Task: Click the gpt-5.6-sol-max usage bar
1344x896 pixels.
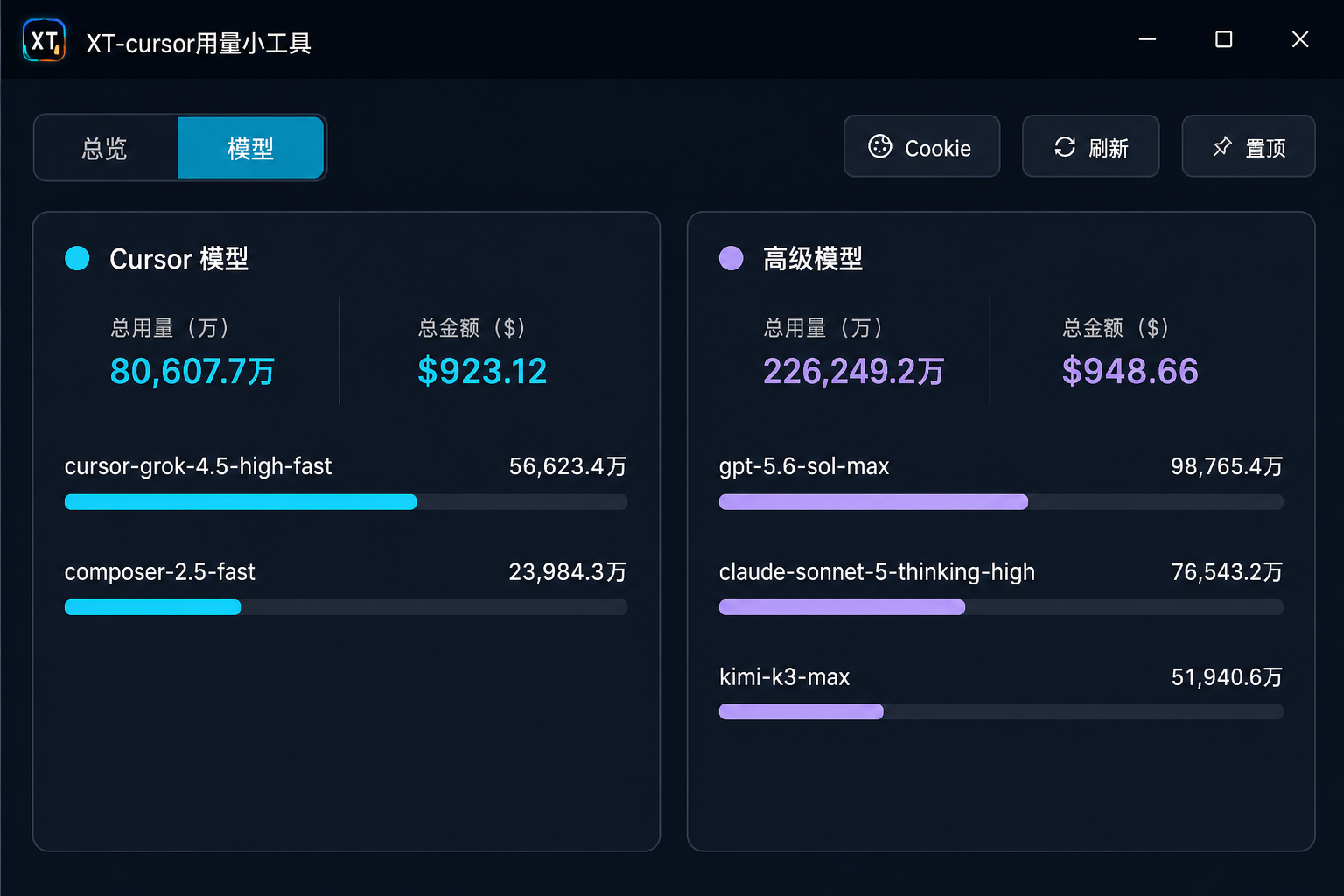Action: click(x=1001, y=502)
